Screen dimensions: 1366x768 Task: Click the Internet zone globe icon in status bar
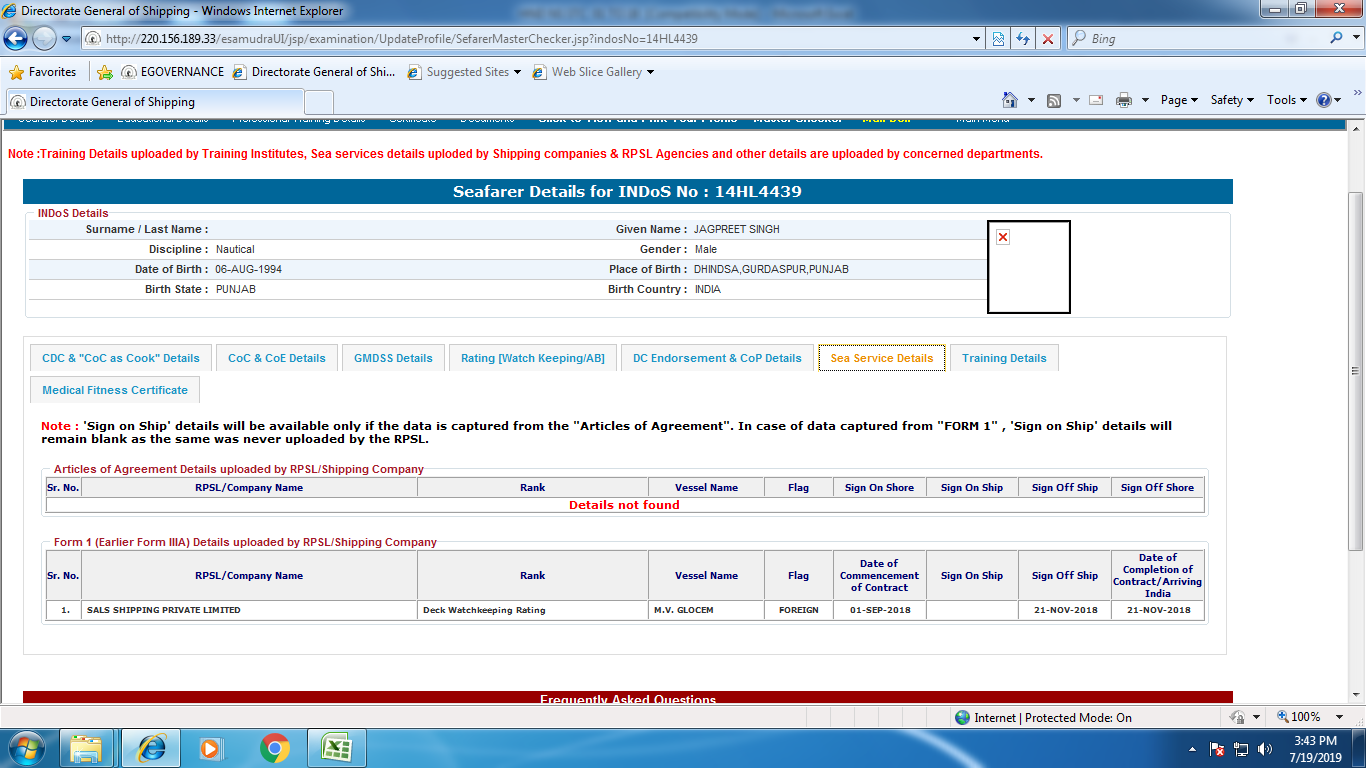click(x=962, y=717)
